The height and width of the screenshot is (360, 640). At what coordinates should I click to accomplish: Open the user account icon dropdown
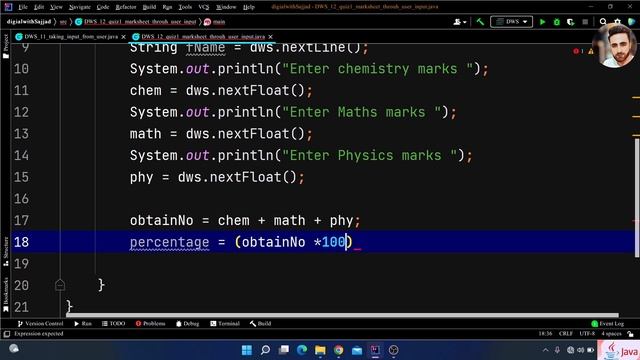click(460, 22)
